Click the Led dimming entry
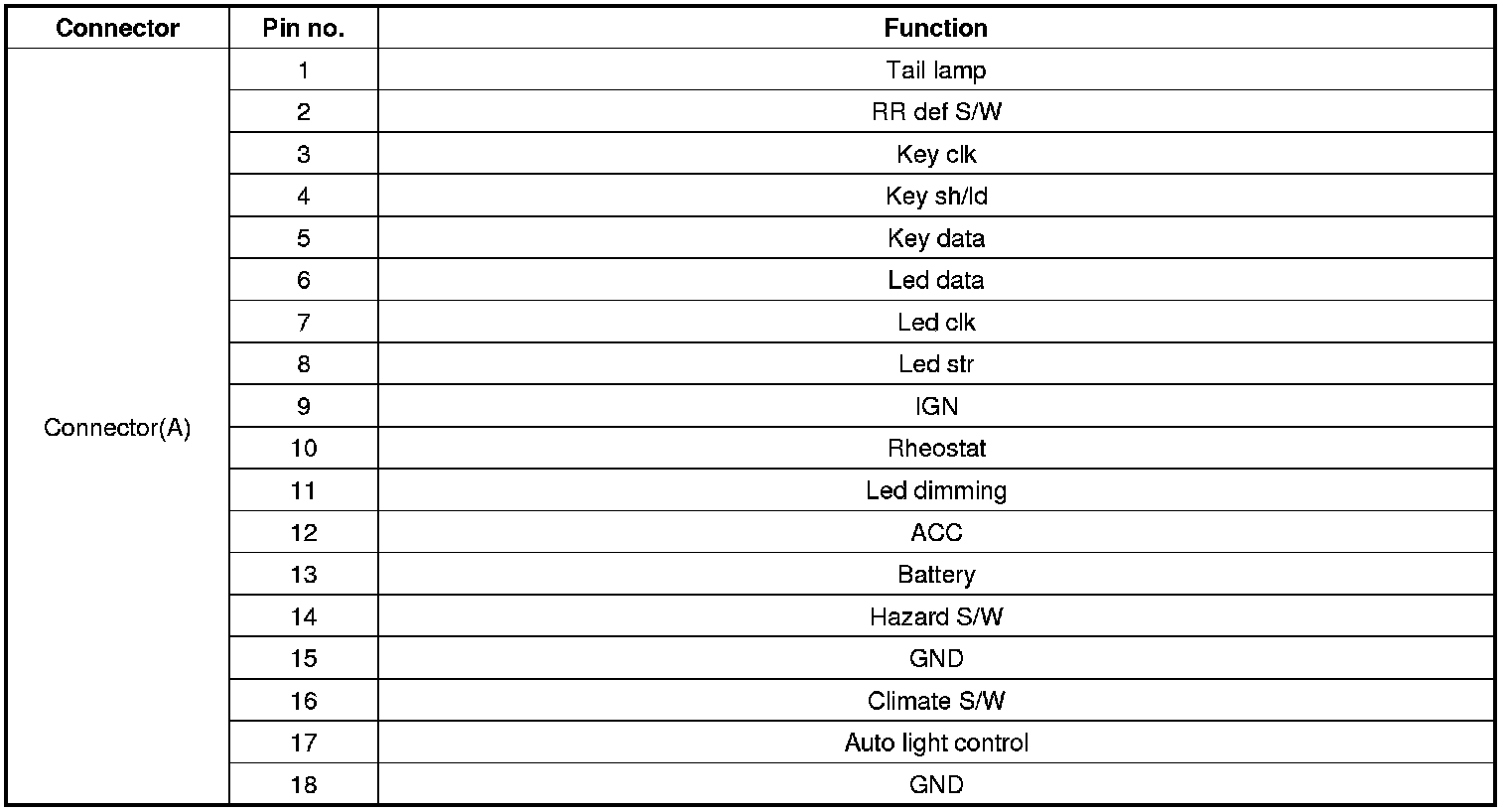The image size is (1509, 812). 935,490
